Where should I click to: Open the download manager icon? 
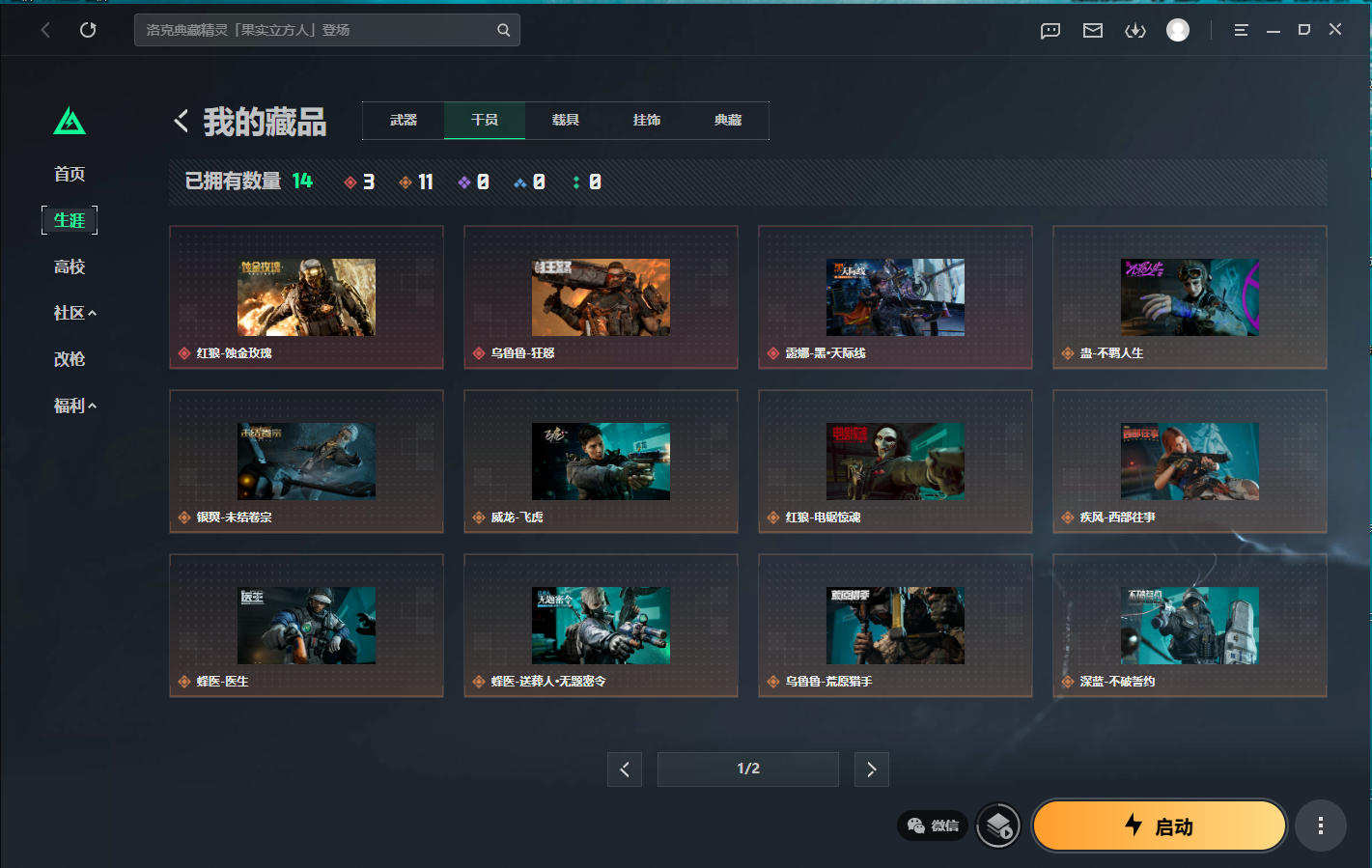(1135, 31)
